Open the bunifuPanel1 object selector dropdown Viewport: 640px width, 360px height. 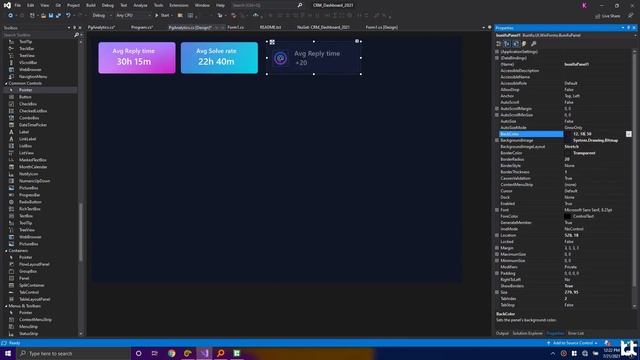(635, 36)
